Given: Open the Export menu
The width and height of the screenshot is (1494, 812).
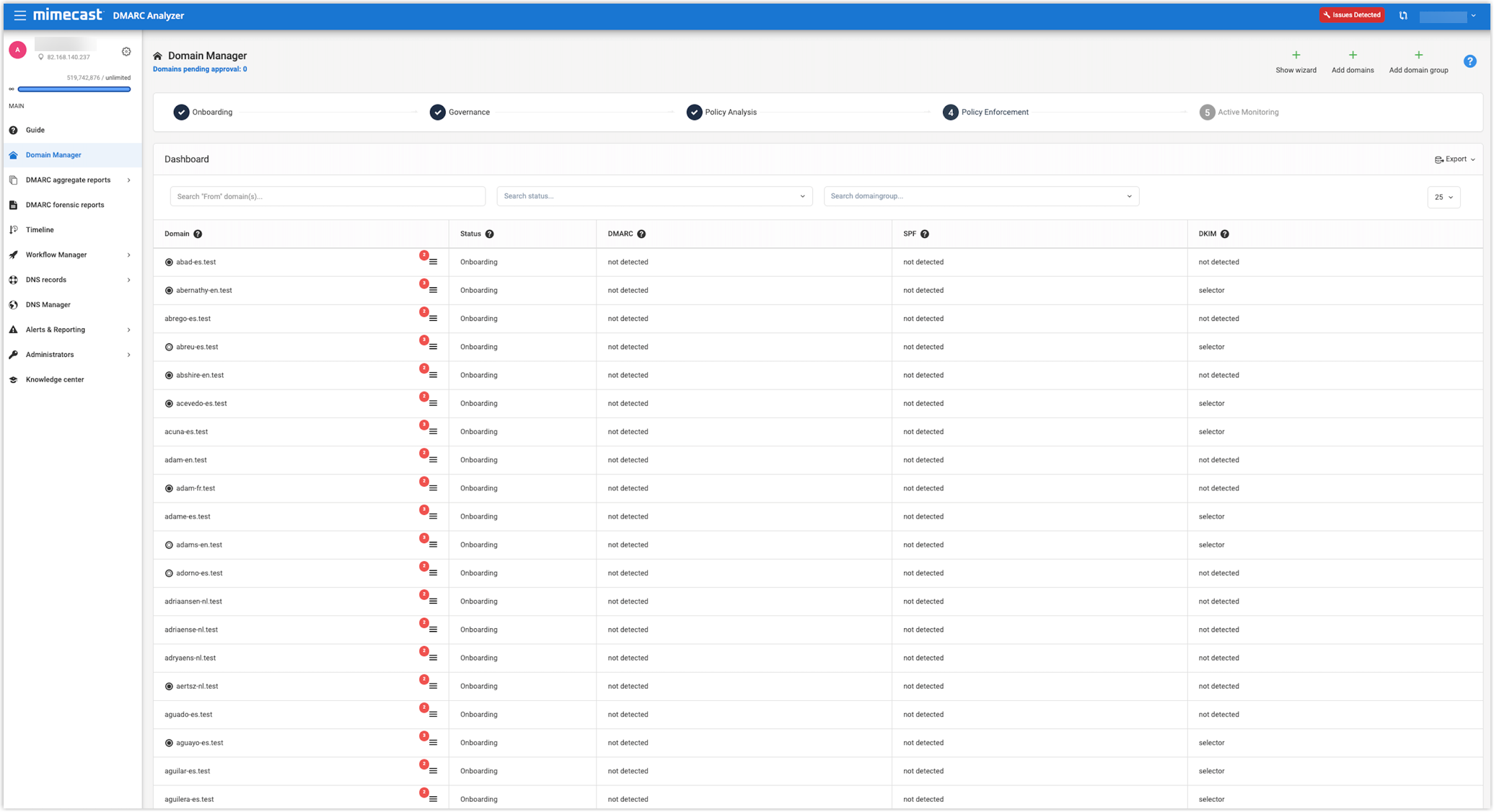Looking at the screenshot, I should pos(1454,159).
